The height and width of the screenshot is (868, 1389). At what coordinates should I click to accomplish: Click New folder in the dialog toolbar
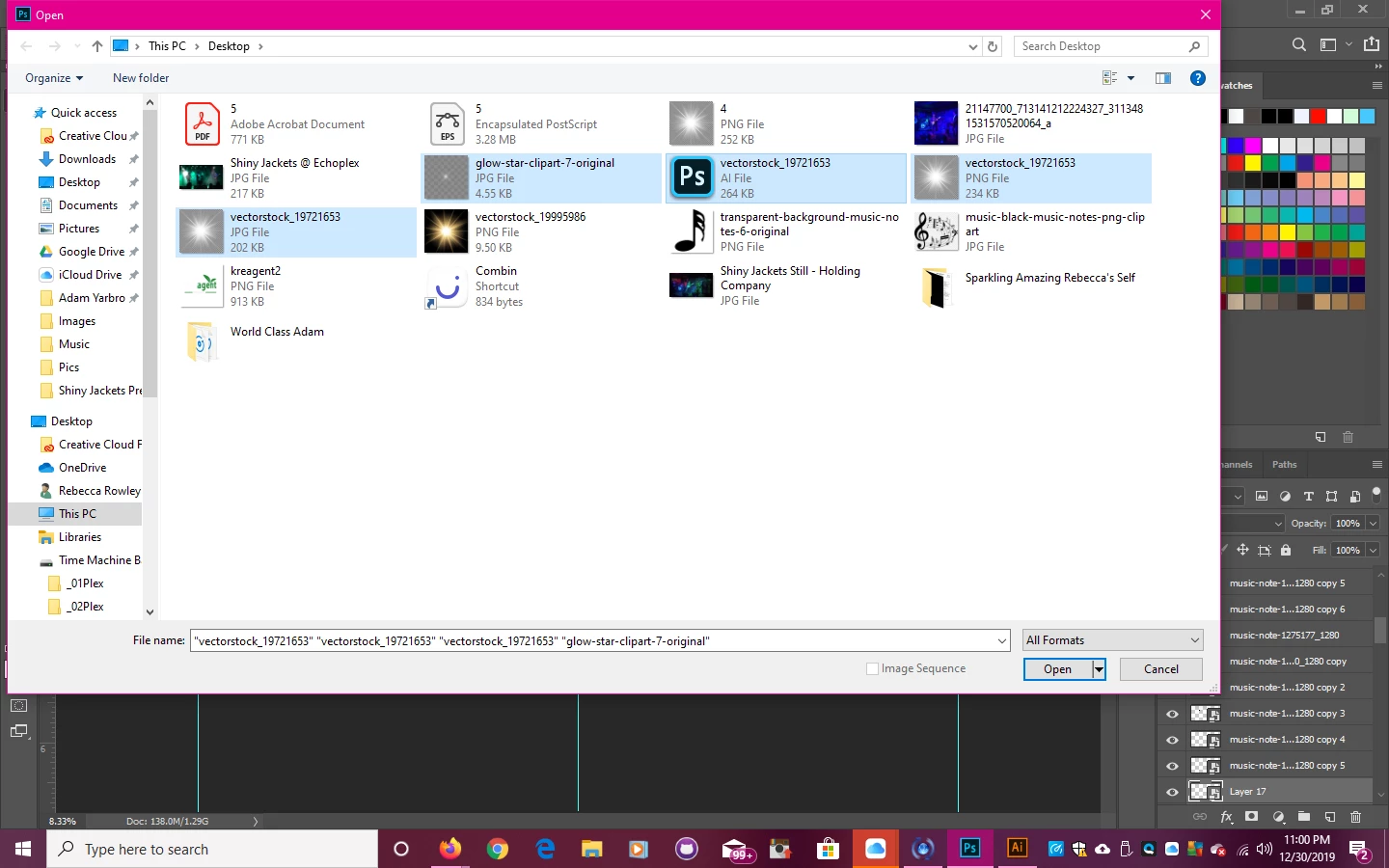point(141,78)
